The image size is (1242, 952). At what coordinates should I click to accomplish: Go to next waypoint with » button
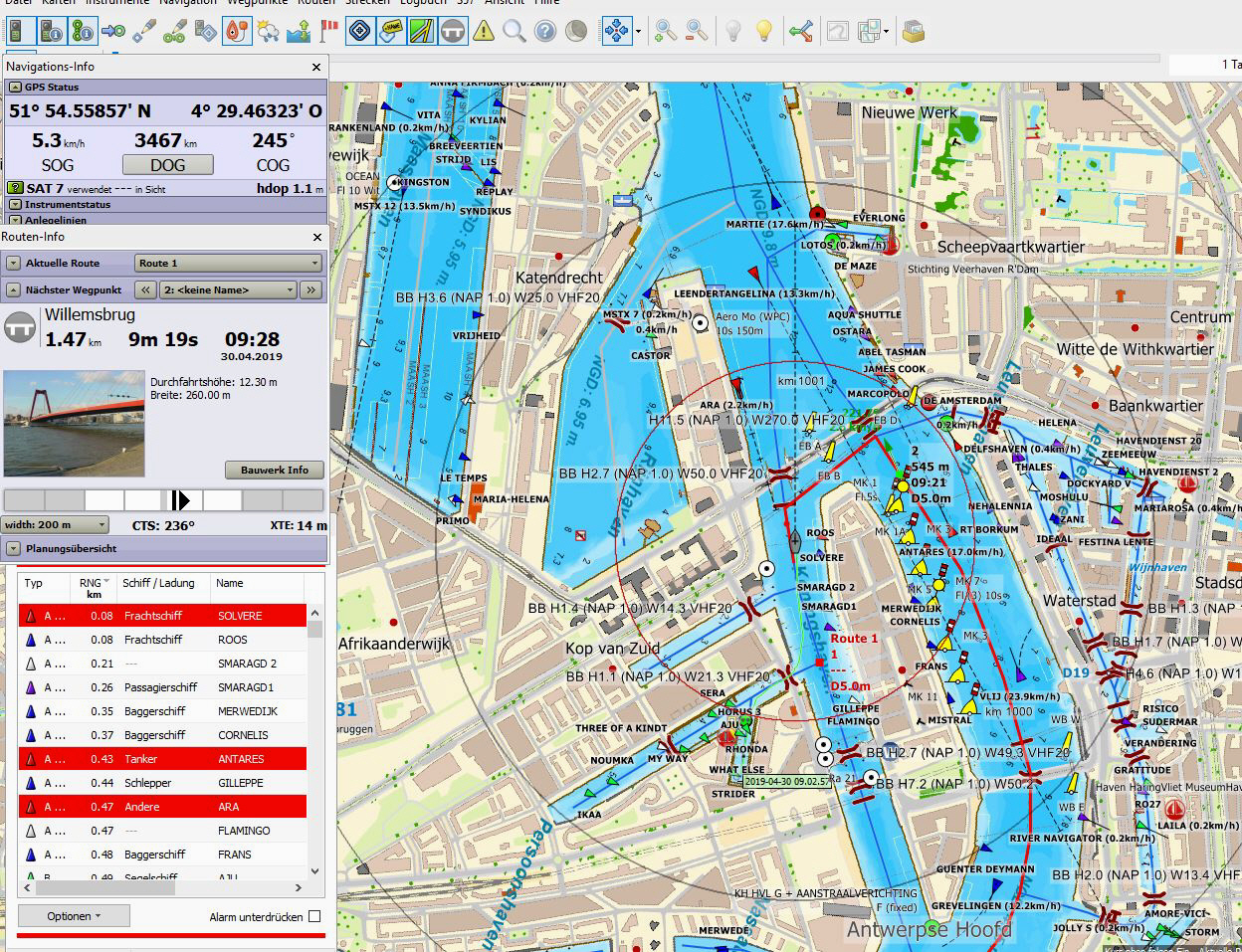click(x=310, y=290)
